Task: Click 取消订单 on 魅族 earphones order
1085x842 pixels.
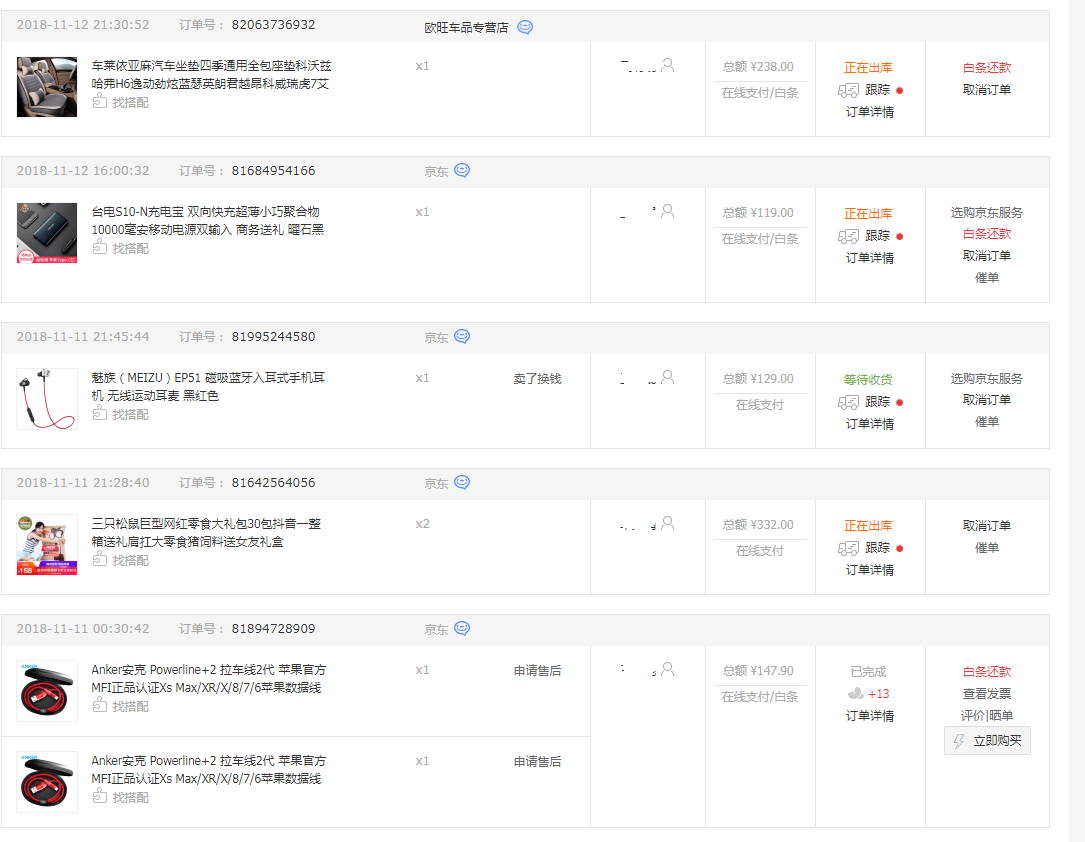Action: tap(987, 400)
